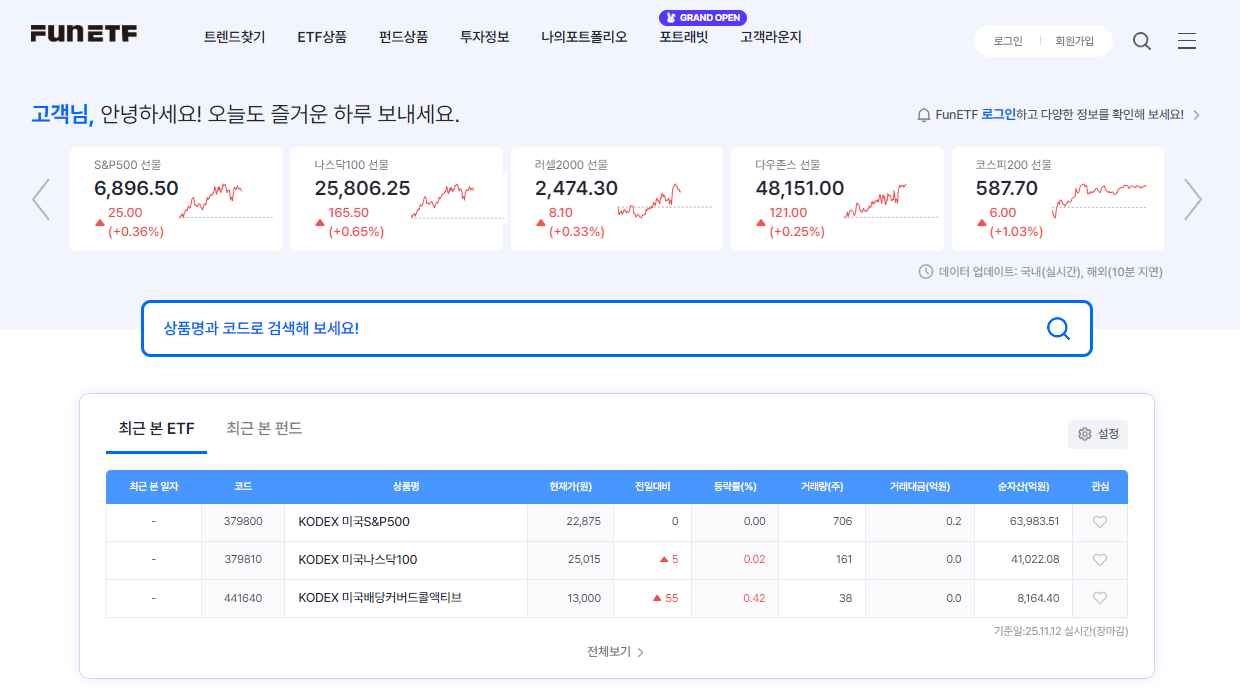This screenshot has width=1240, height=693.
Task: Favorite KODEX 미국나스닥100 with heart icon
Action: click(1100, 560)
